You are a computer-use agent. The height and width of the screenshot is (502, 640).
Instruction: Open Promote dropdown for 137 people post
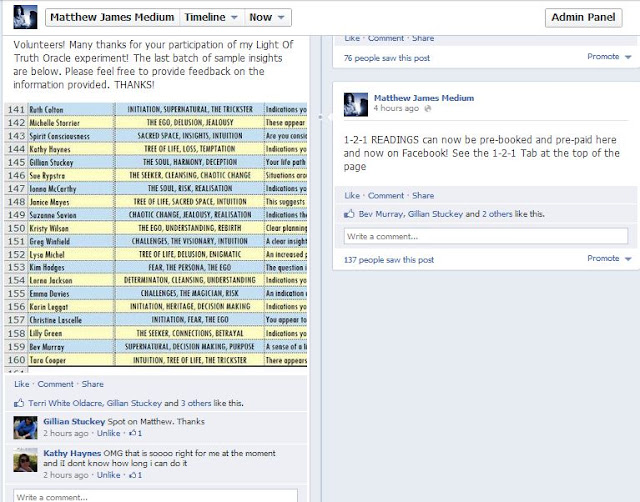tap(609, 258)
